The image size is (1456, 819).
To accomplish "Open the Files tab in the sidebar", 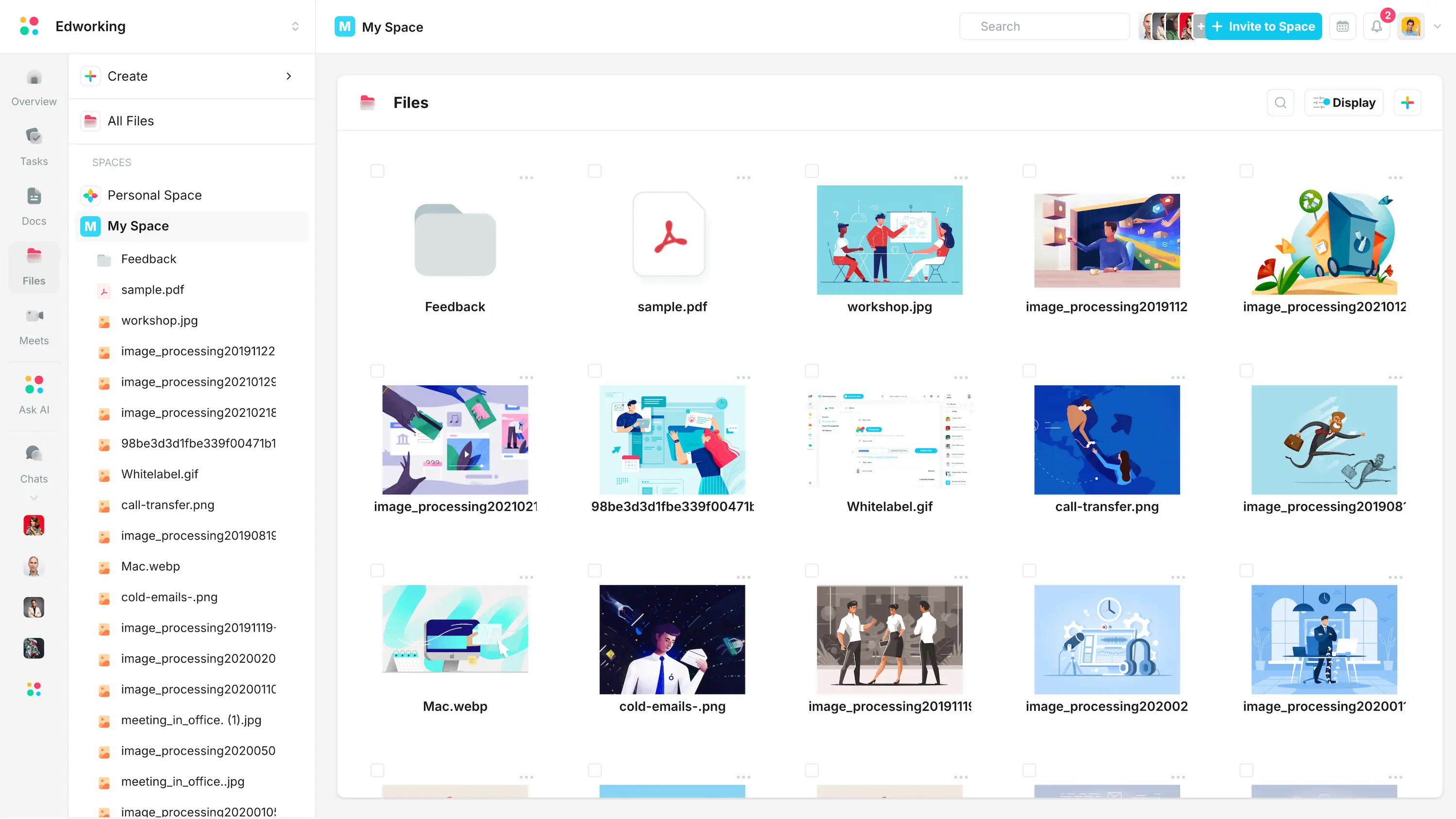I will [33, 266].
